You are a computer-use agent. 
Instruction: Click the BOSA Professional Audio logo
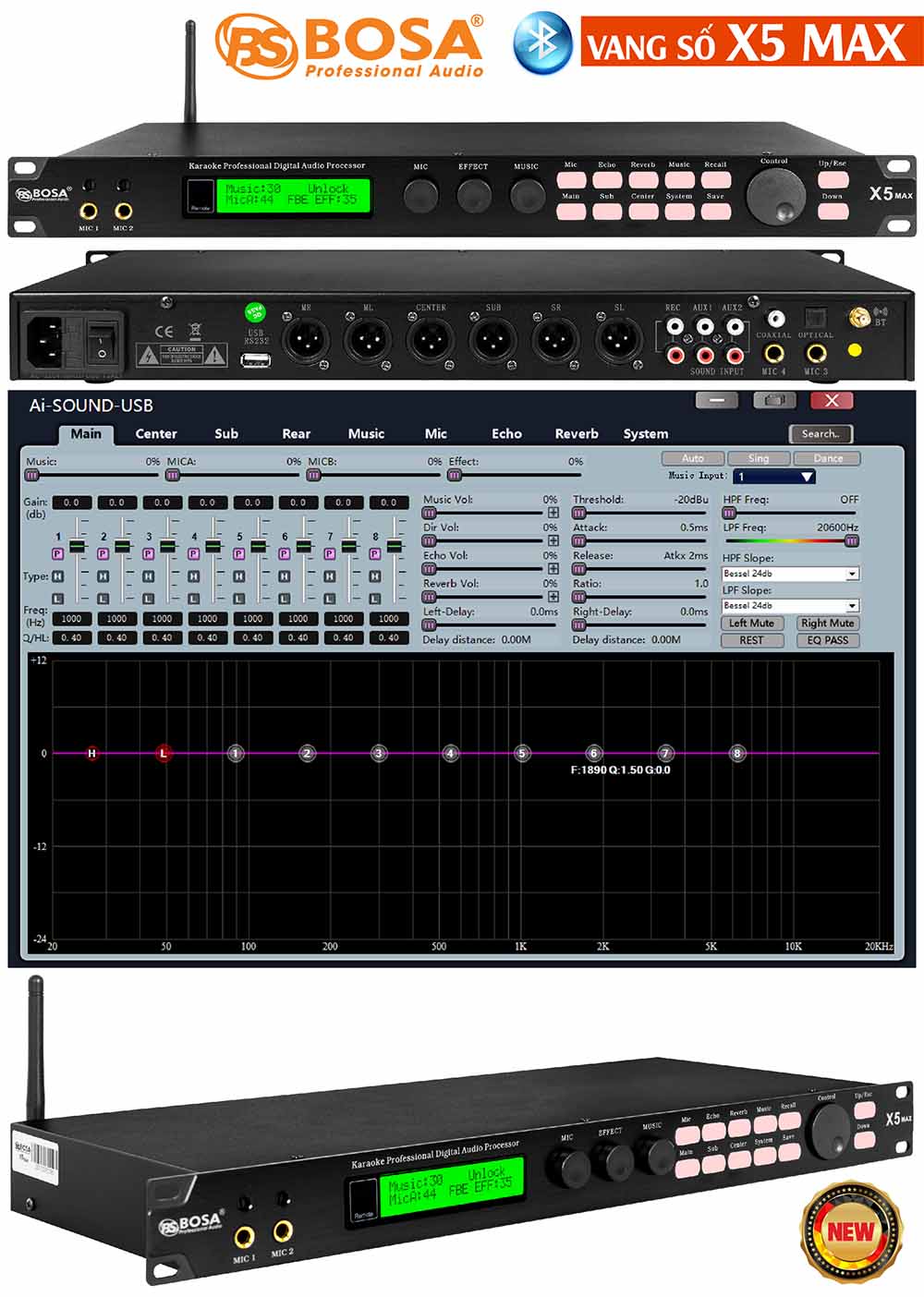coord(349,45)
